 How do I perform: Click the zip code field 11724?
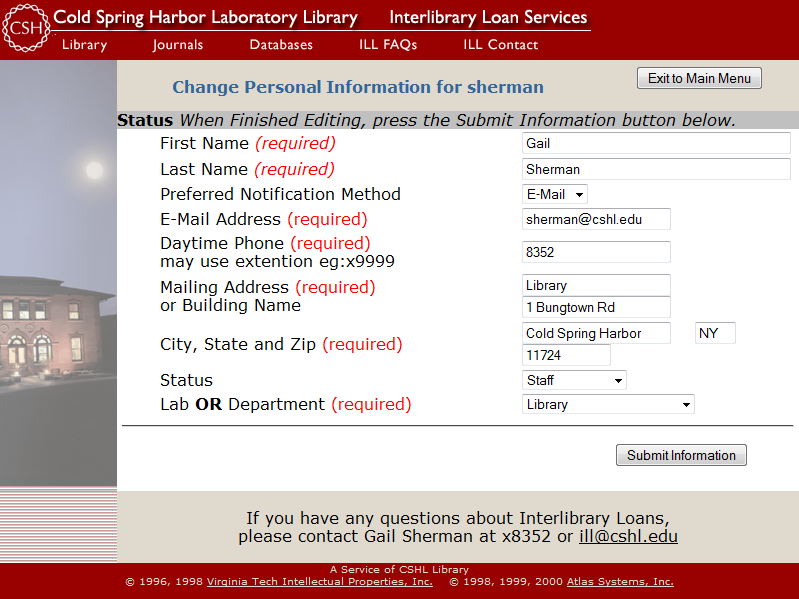(x=566, y=355)
